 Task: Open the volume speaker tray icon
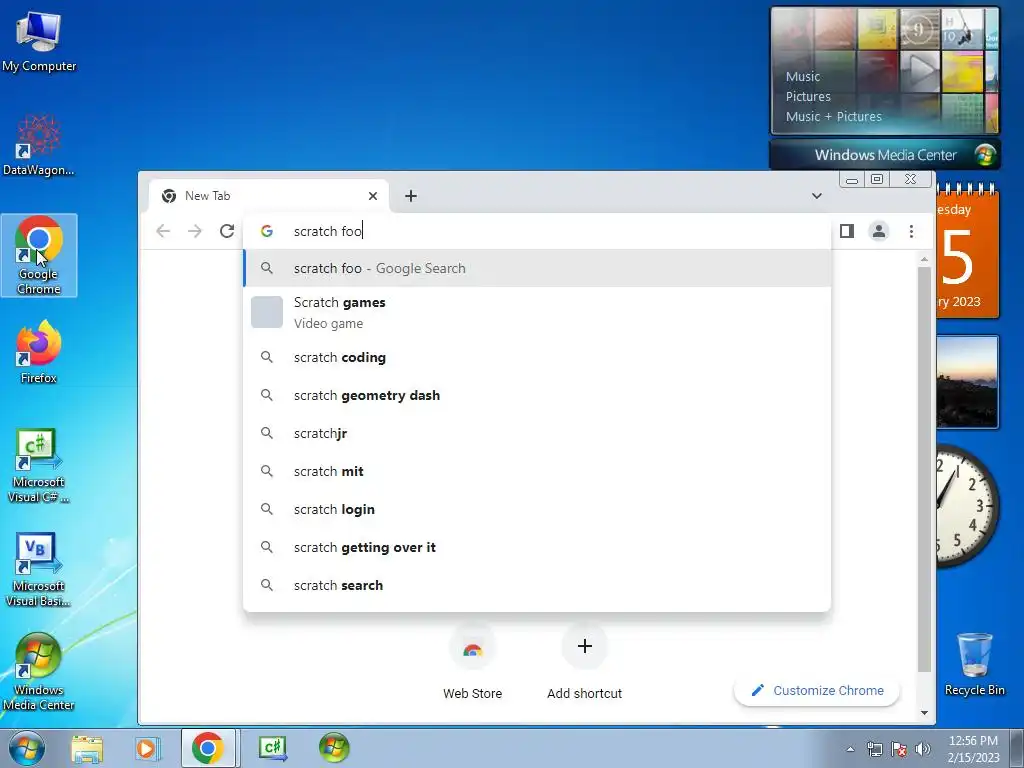pos(922,749)
